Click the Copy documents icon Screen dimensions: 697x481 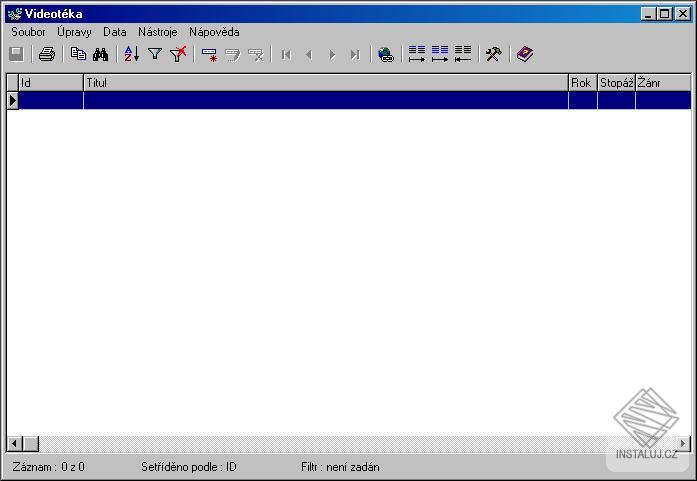click(x=78, y=54)
